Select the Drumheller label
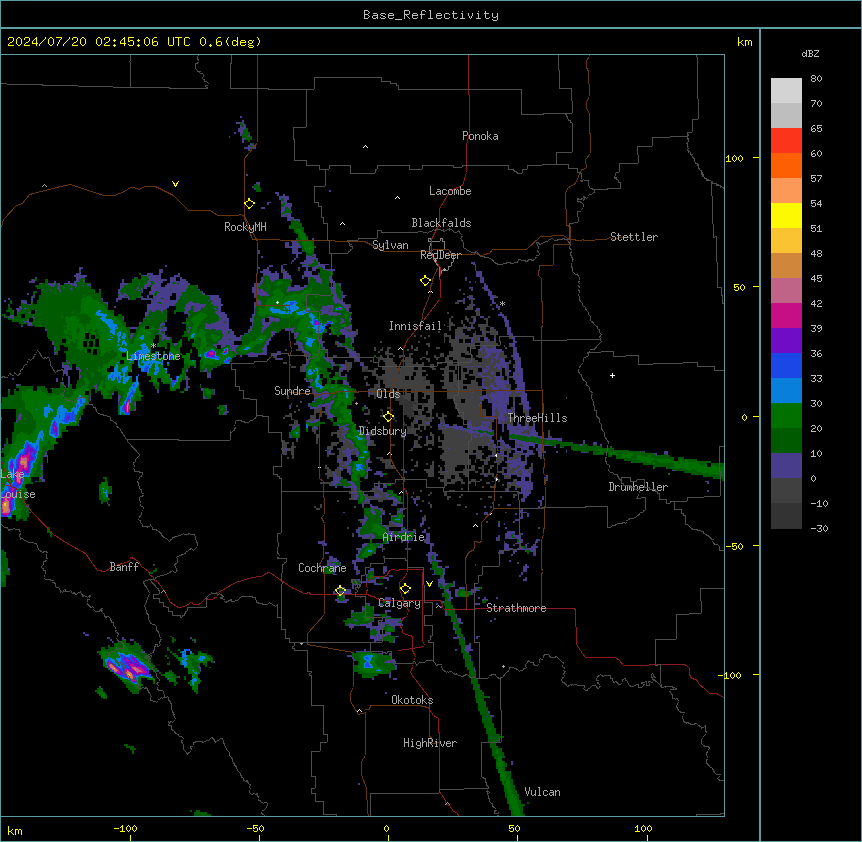 [x=638, y=487]
